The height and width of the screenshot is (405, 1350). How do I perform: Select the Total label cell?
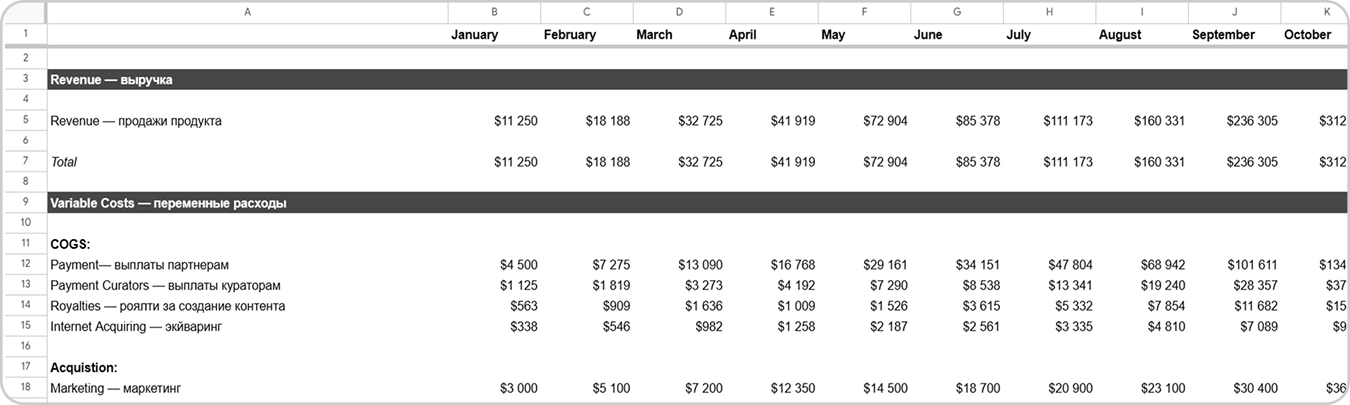coord(64,162)
